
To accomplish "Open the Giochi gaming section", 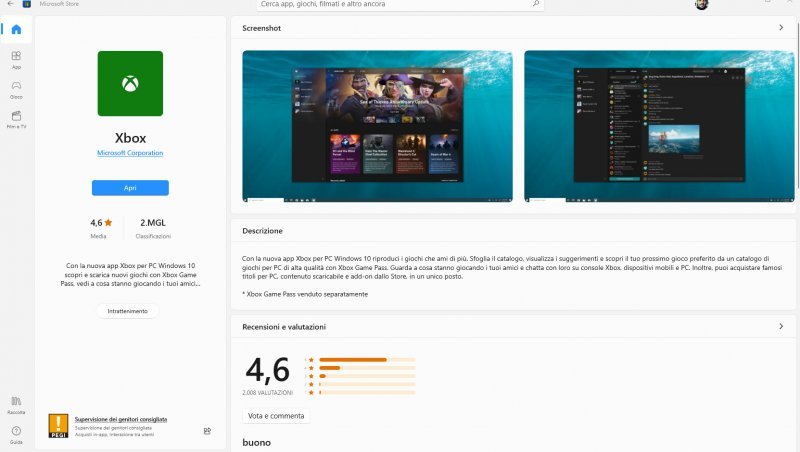I will pos(16,90).
